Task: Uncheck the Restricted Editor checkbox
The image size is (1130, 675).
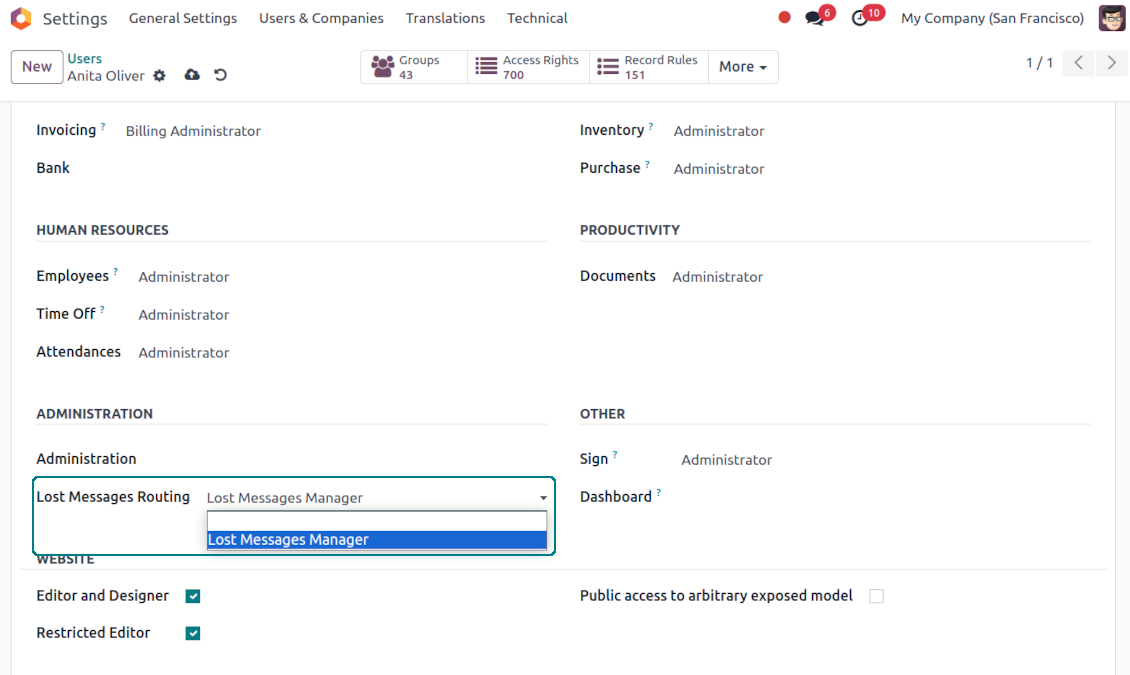Action: click(x=193, y=633)
